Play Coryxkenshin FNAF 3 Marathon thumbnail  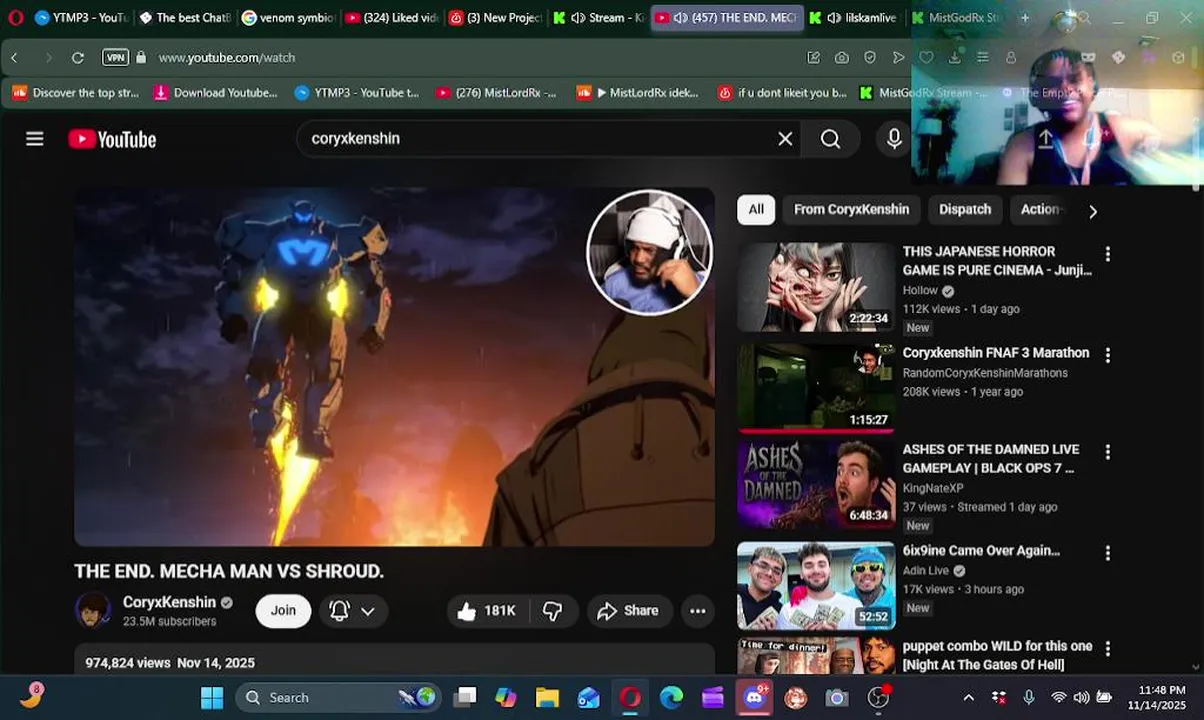(816, 388)
